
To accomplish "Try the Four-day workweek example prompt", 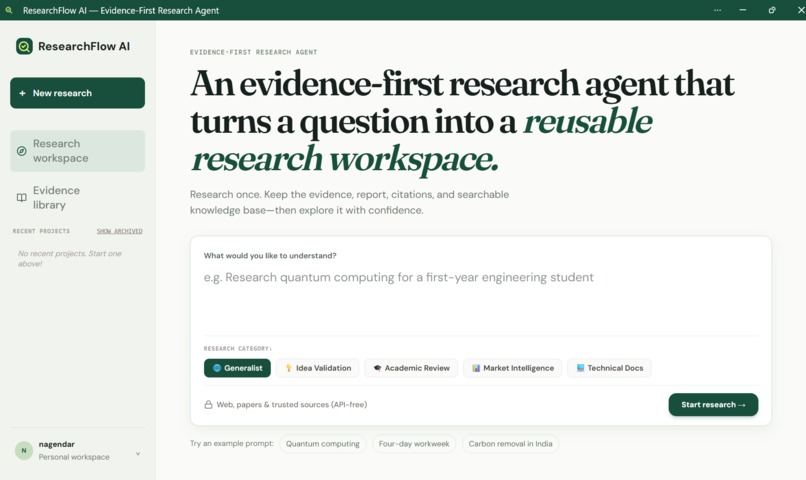I will (x=414, y=444).
